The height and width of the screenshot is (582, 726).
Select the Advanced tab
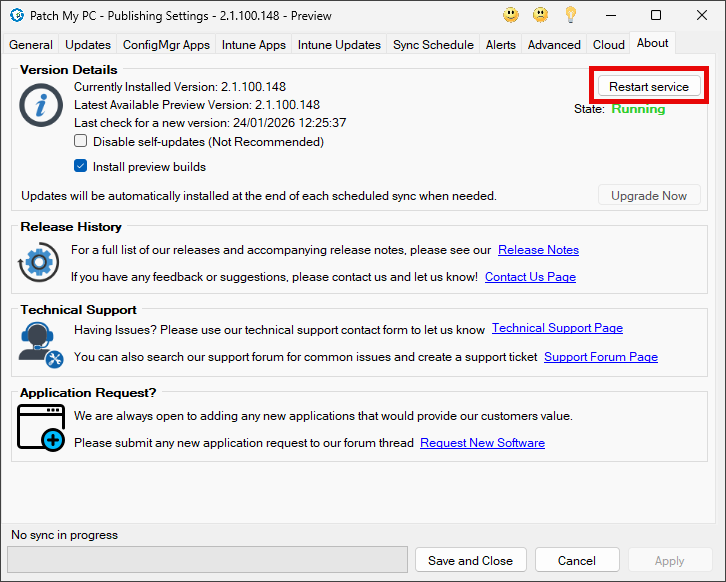[554, 44]
